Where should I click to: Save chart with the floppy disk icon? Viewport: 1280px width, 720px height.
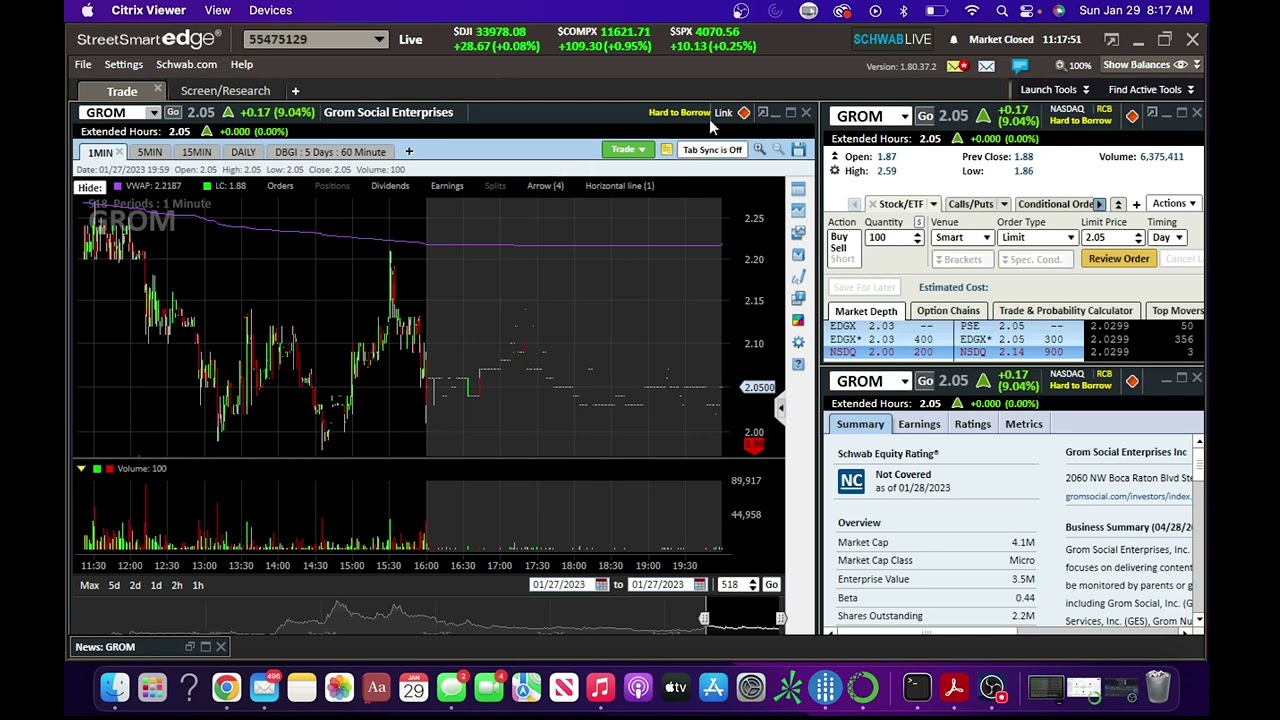[798, 150]
